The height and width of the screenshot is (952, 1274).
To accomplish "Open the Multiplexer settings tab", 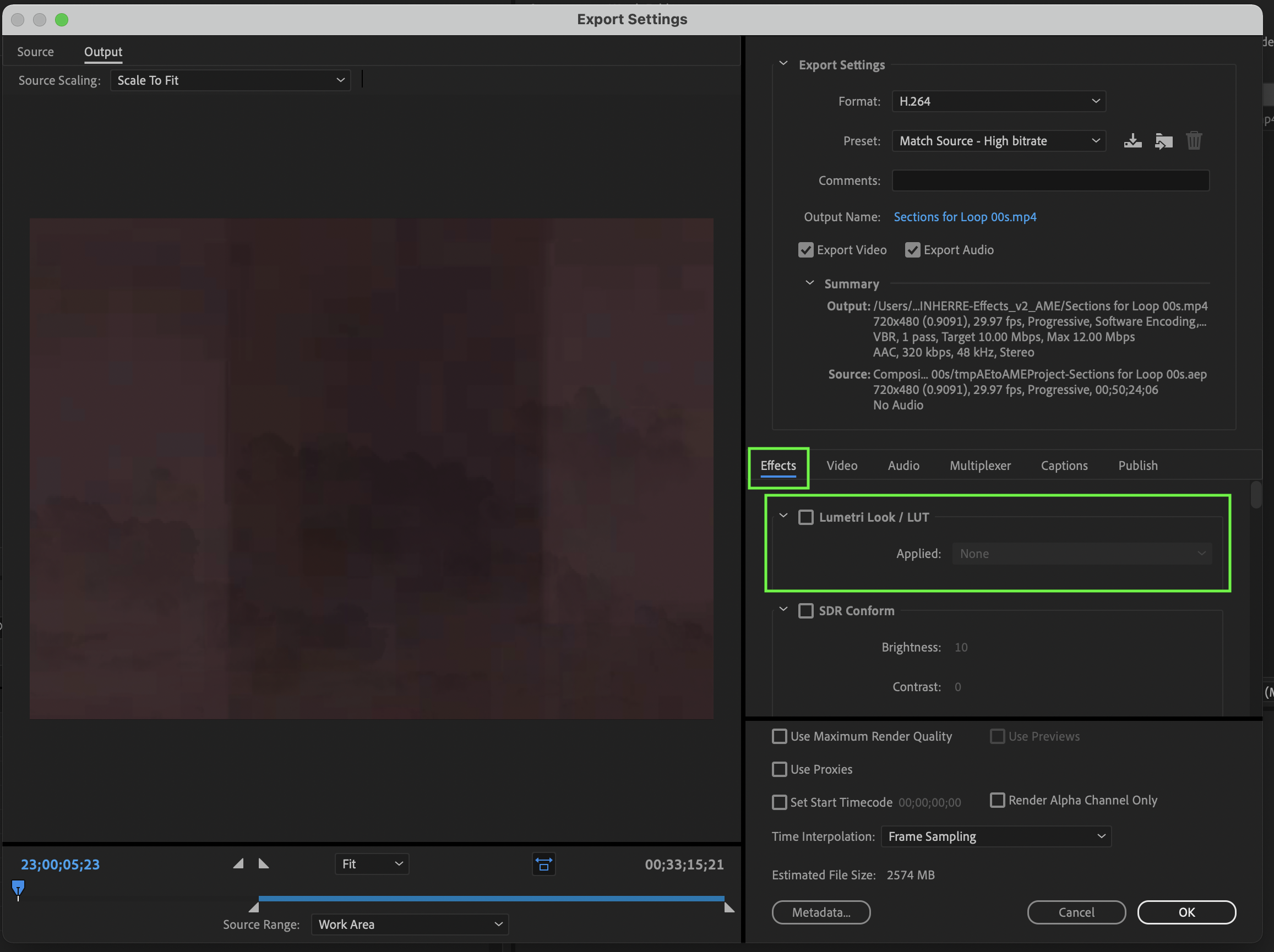I will tap(979, 465).
